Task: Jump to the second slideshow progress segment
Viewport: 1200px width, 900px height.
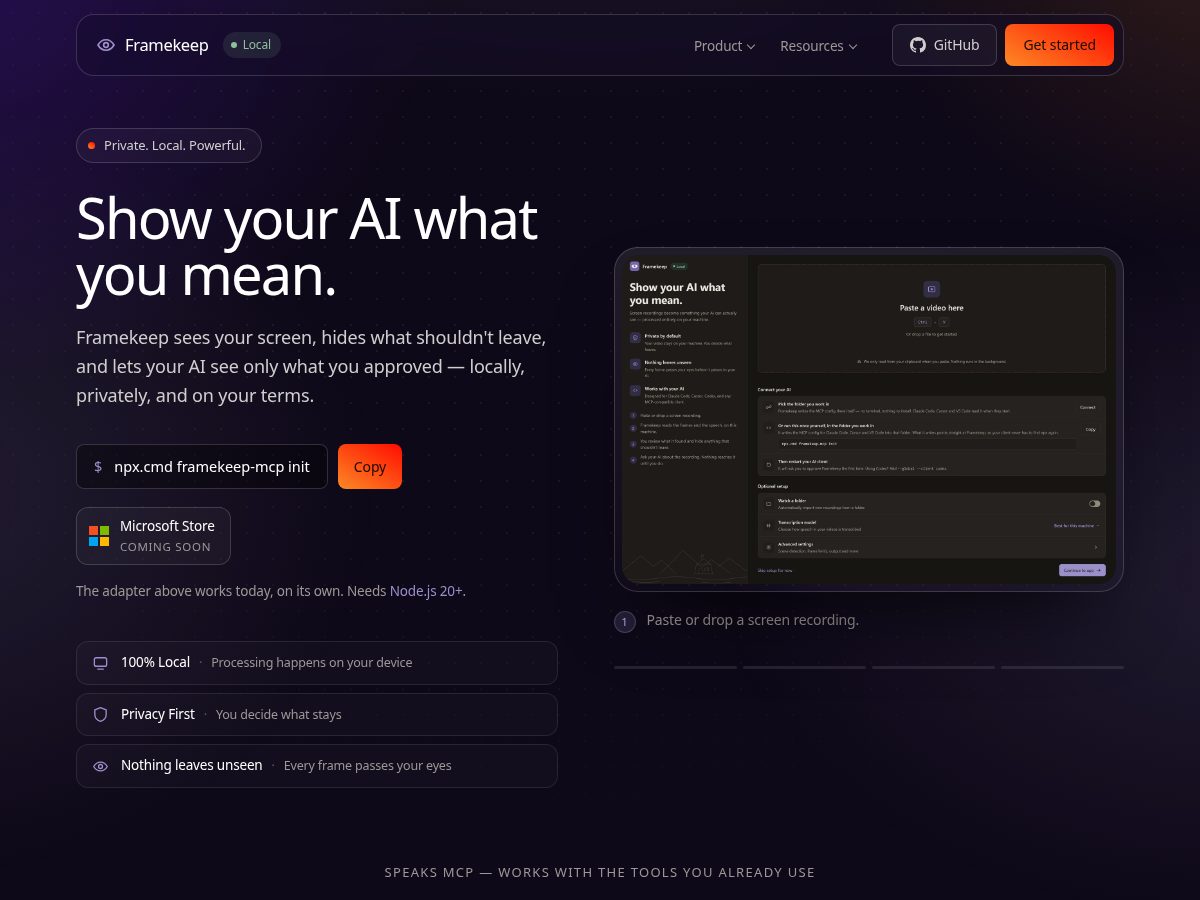Action: click(804, 667)
